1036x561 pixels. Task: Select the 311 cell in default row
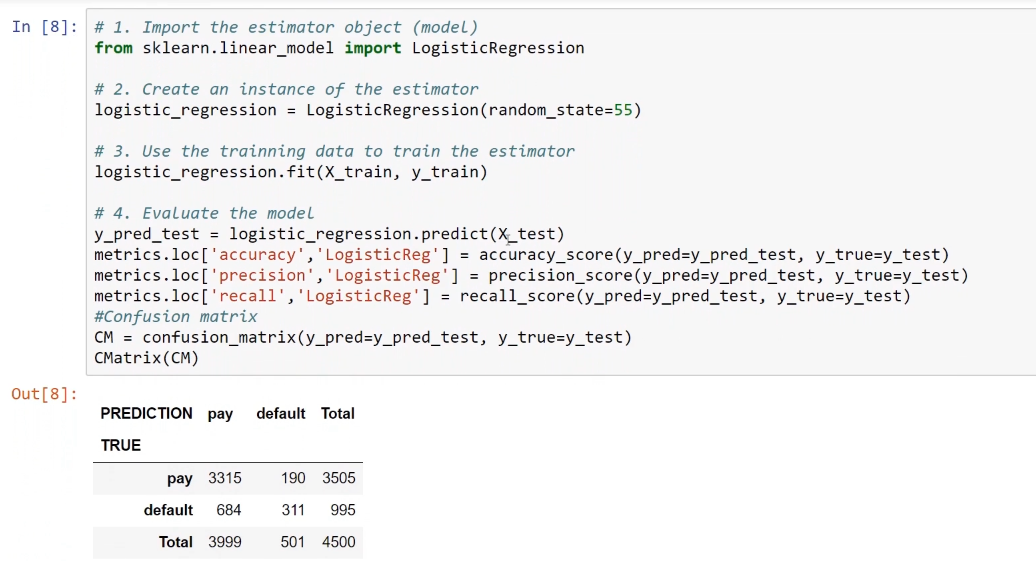[x=293, y=510]
